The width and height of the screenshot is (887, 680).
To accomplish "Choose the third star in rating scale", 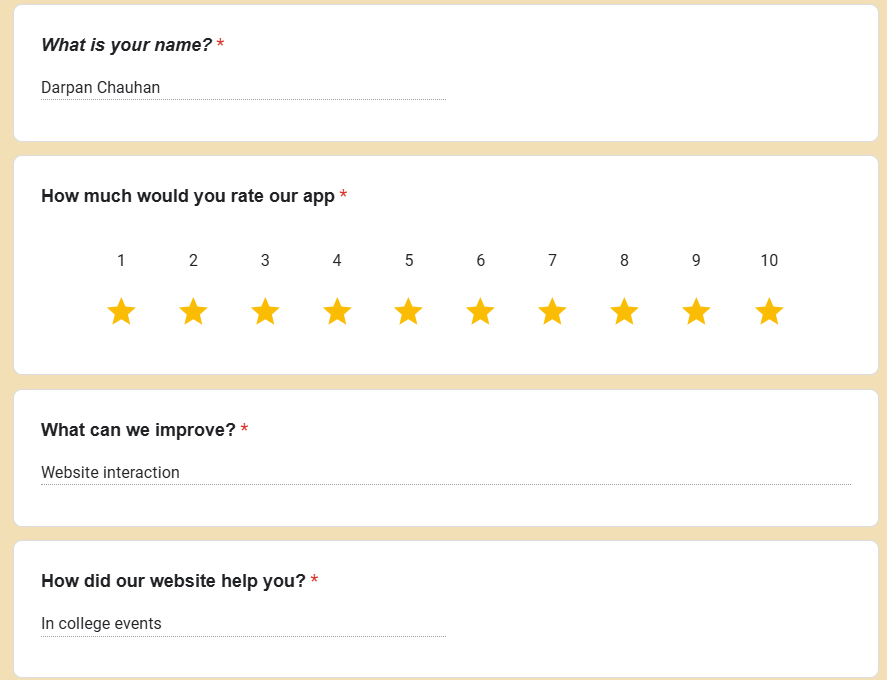I will (265, 312).
